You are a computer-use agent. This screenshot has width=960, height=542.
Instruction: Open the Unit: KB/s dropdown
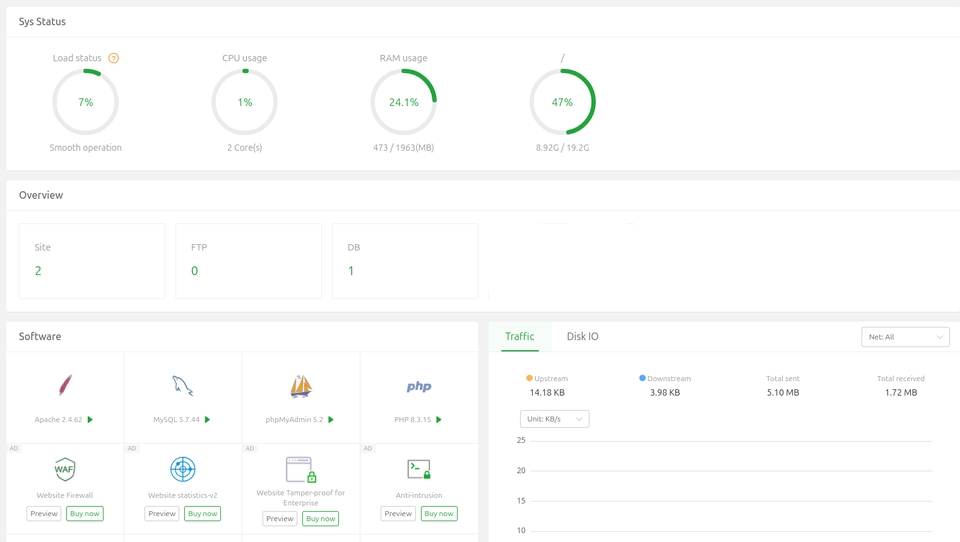(554, 419)
